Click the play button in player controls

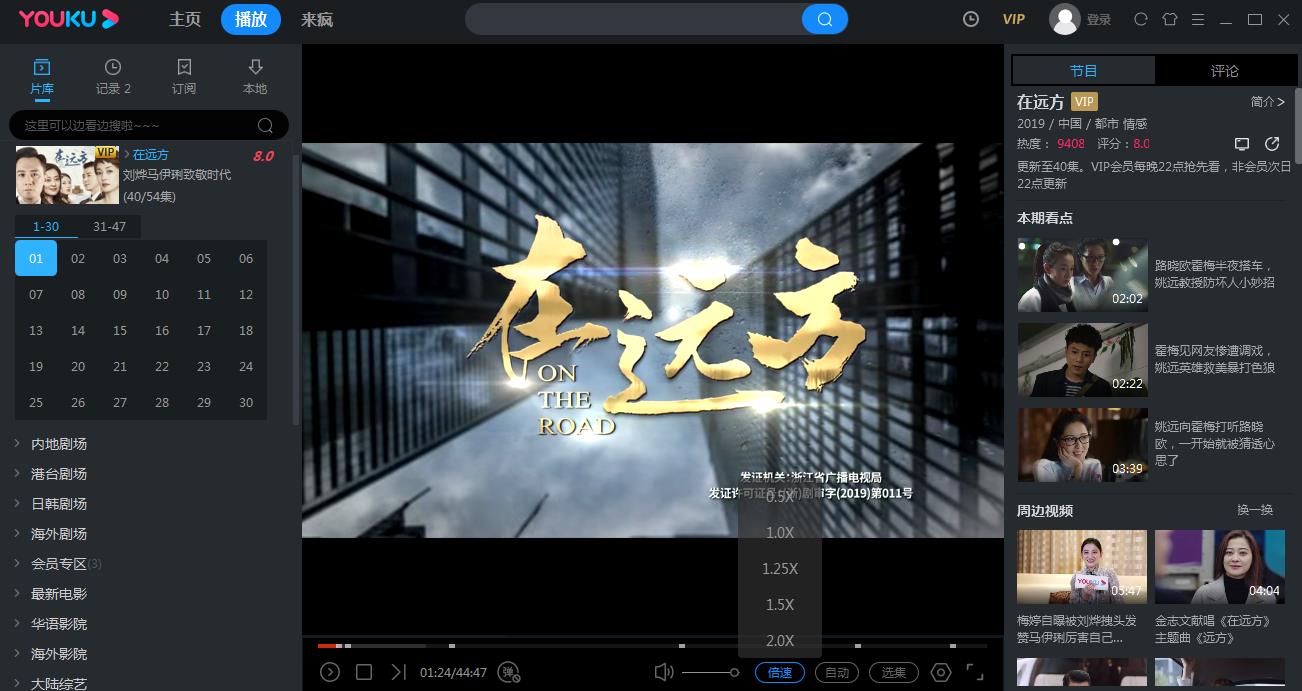[330, 672]
